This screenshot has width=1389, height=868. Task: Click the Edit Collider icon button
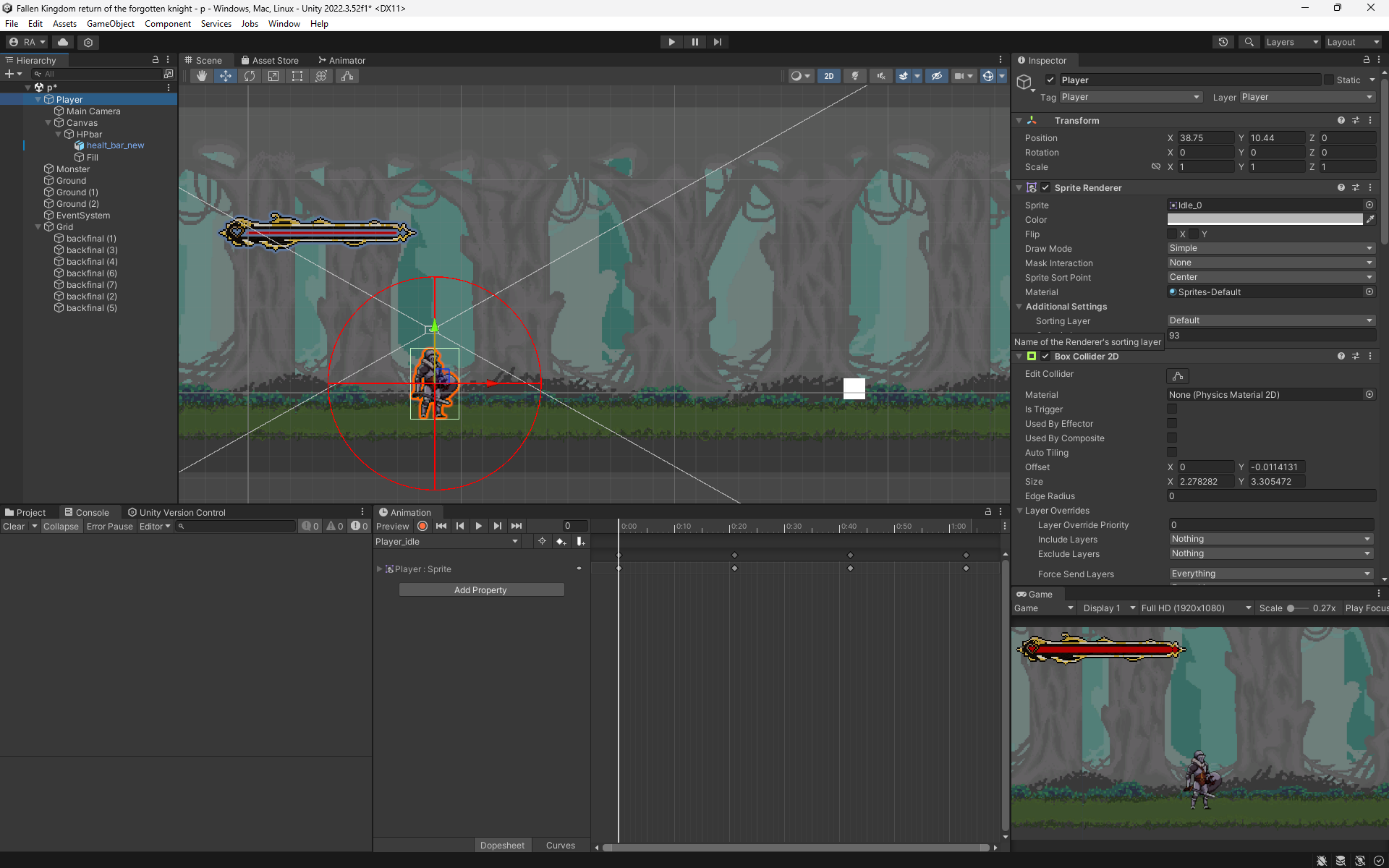pos(1178,375)
